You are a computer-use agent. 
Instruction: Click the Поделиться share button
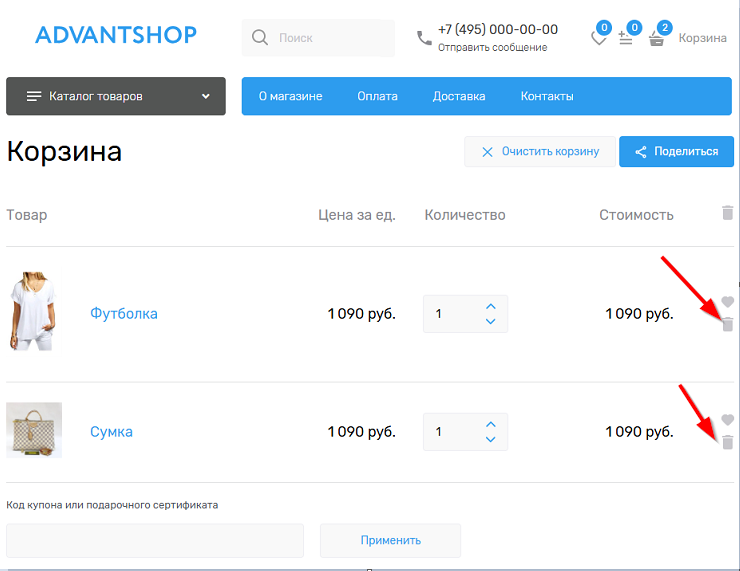coord(676,152)
